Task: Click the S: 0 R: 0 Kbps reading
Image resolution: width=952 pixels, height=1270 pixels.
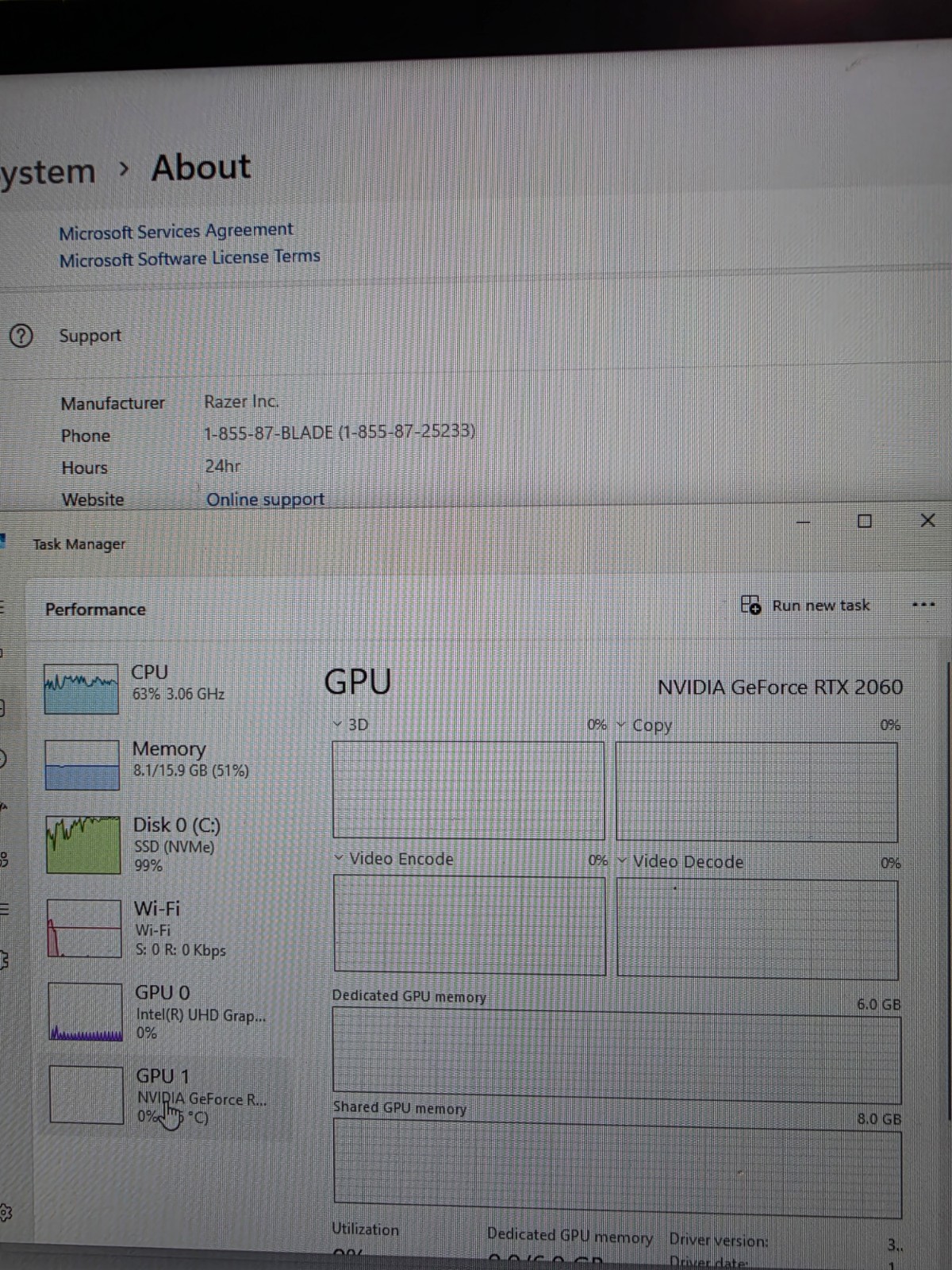Action: point(181,950)
